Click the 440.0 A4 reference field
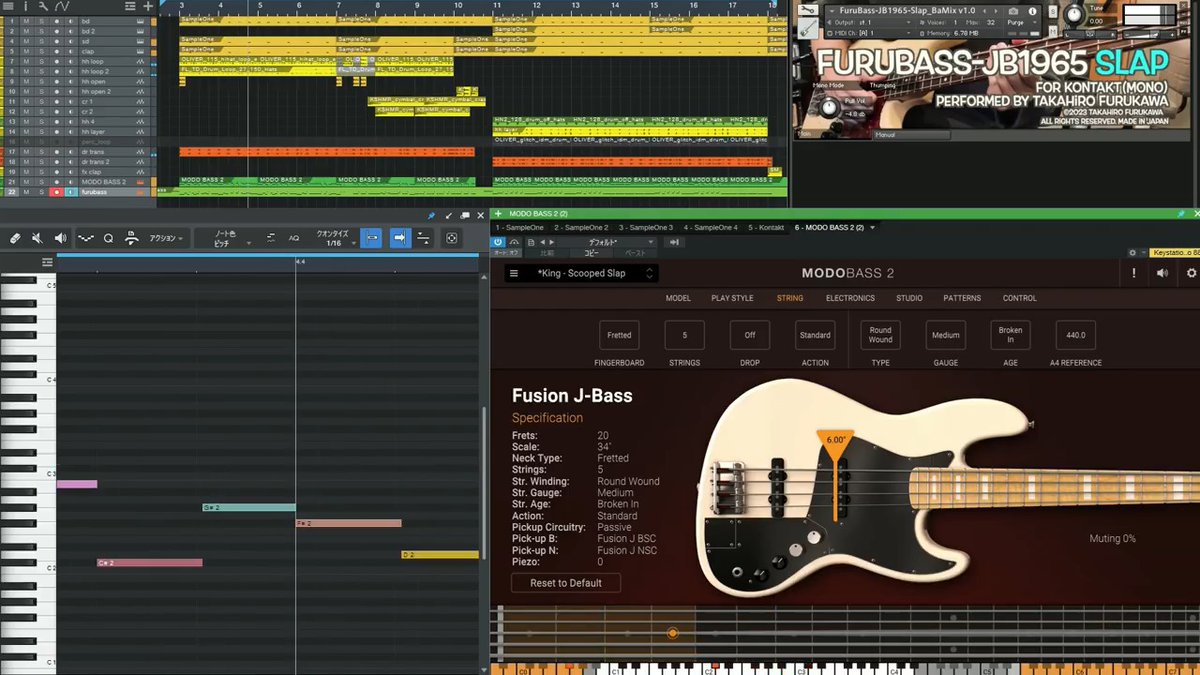Image resolution: width=1200 pixels, height=675 pixels. pos(1075,335)
